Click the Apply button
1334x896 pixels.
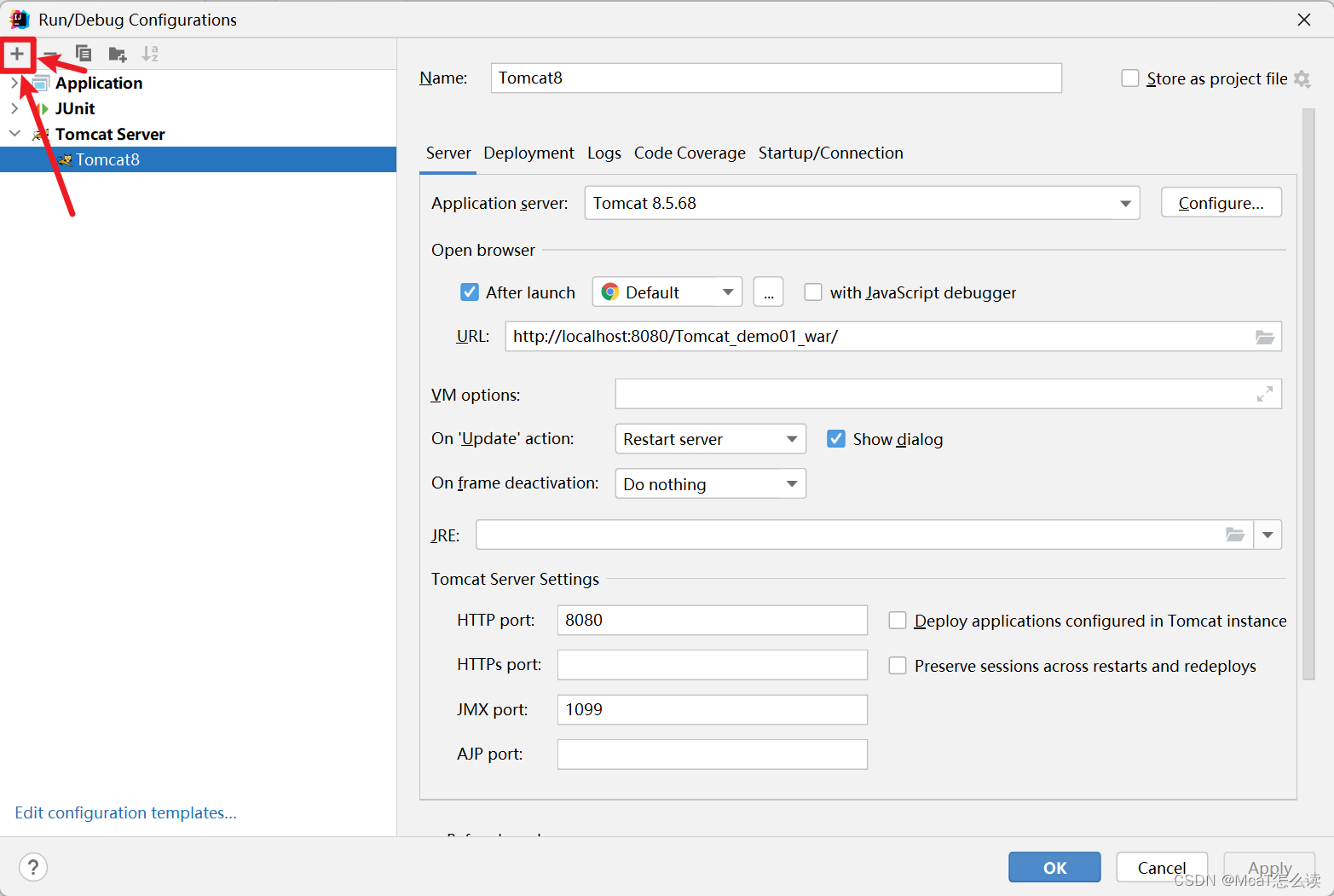[x=1269, y=867]
